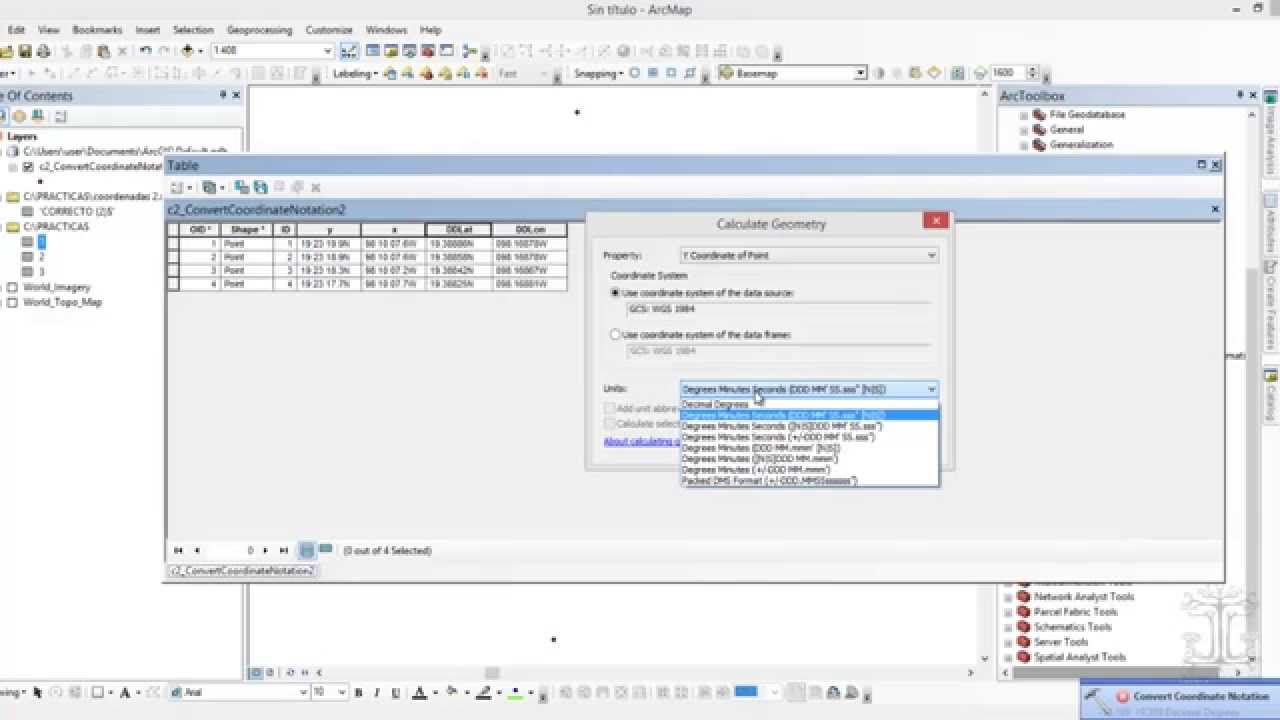This screenshot has height=720, width=1280.
Task: Select 'Use coordinate system of the data frame'
Action: pyautogui.click(x=615, y=335)
